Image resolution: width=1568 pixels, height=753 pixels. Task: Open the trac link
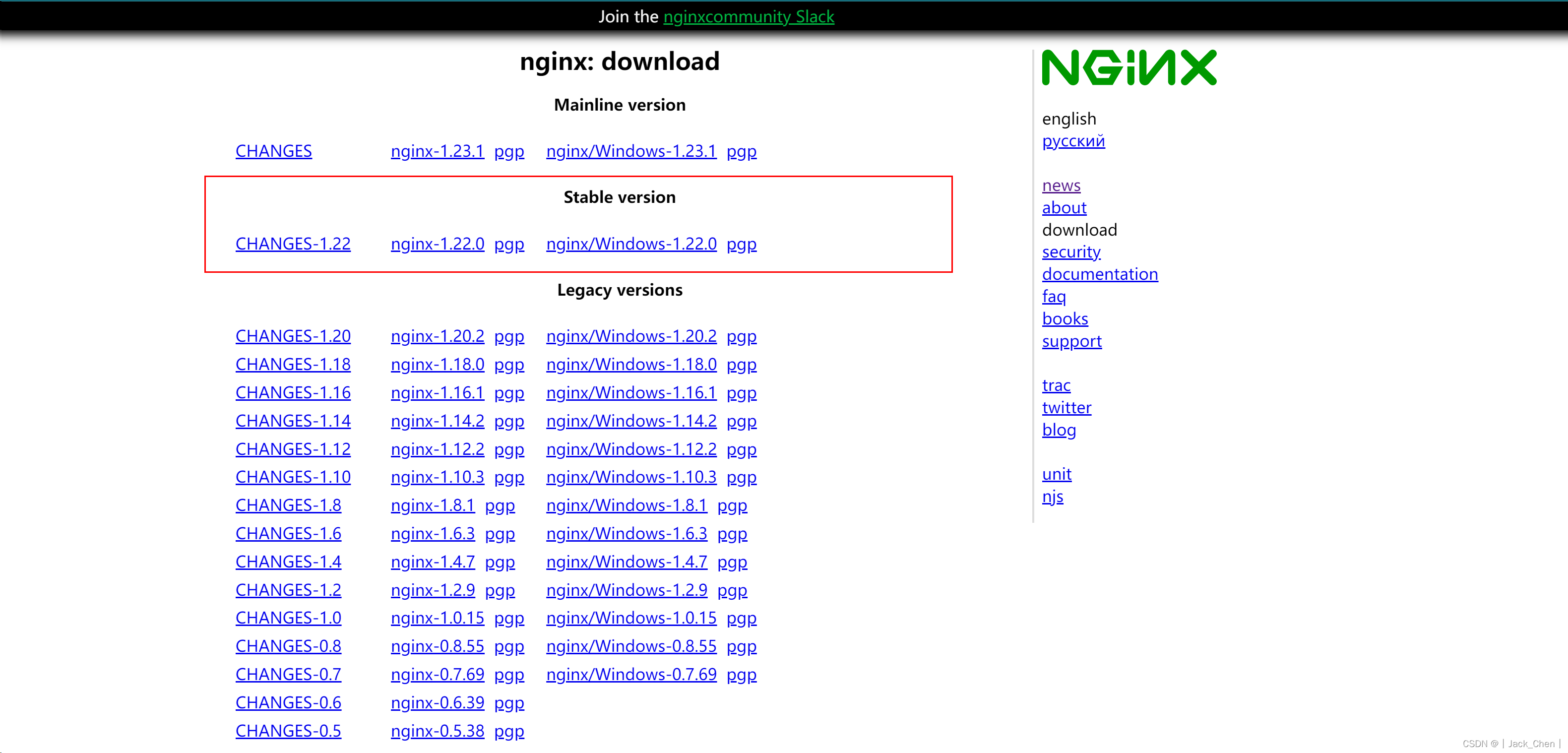tap(1056, 385)
